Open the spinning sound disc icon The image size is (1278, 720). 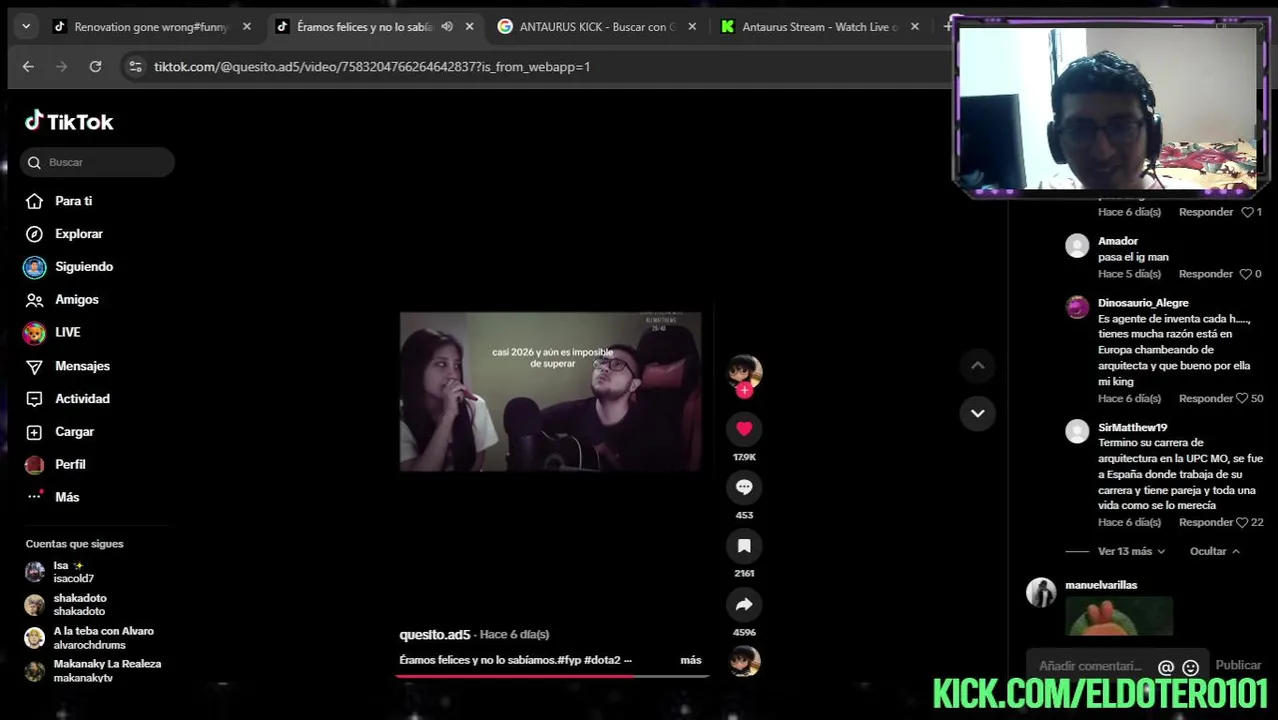pyautogui.click(x=744, y=661)
